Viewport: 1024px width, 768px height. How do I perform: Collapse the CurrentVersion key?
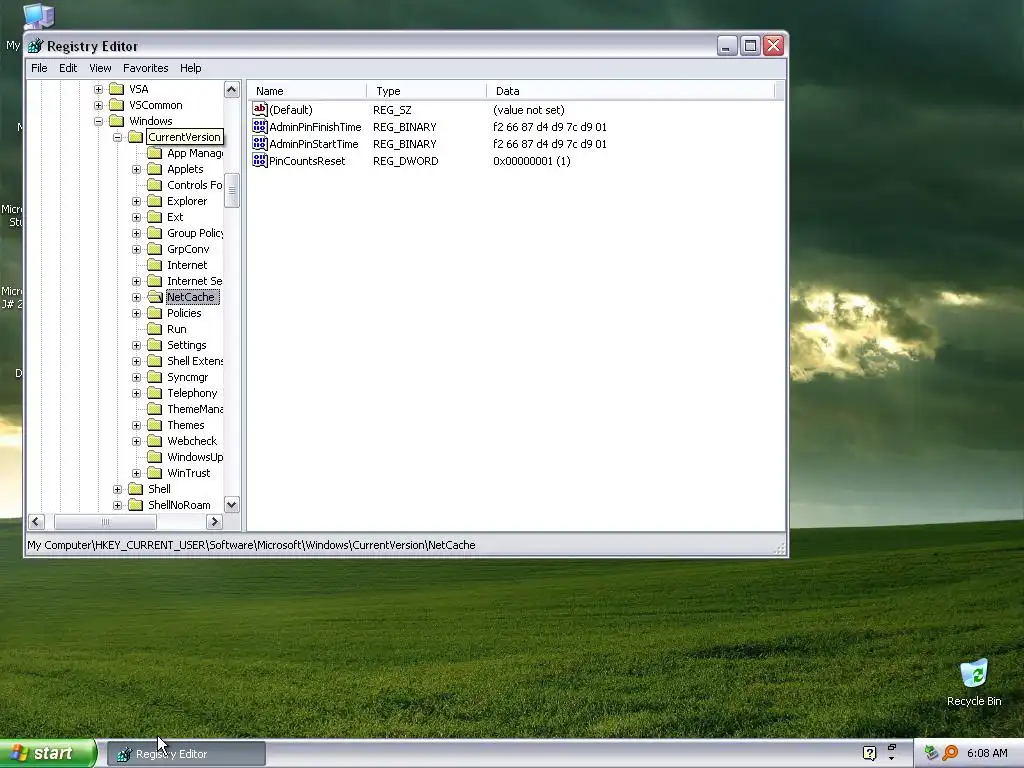[x=118, y=137]
